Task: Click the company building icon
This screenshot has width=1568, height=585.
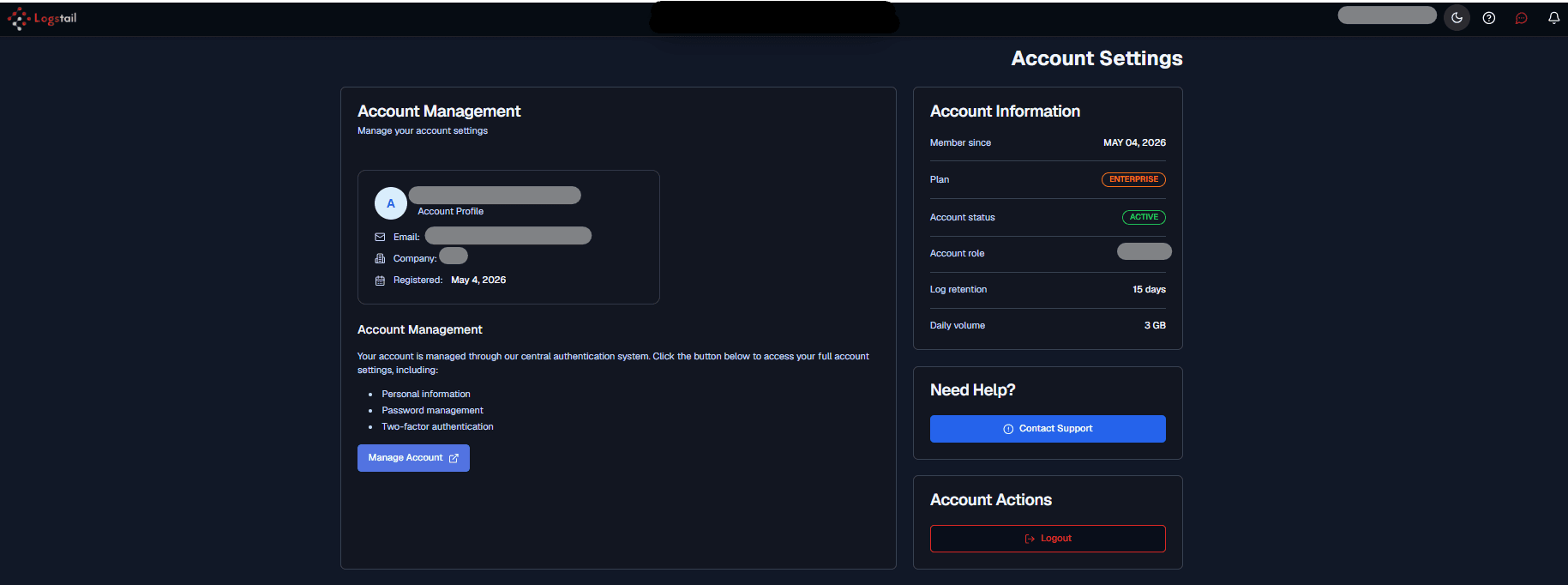Action: click(380, 258)
